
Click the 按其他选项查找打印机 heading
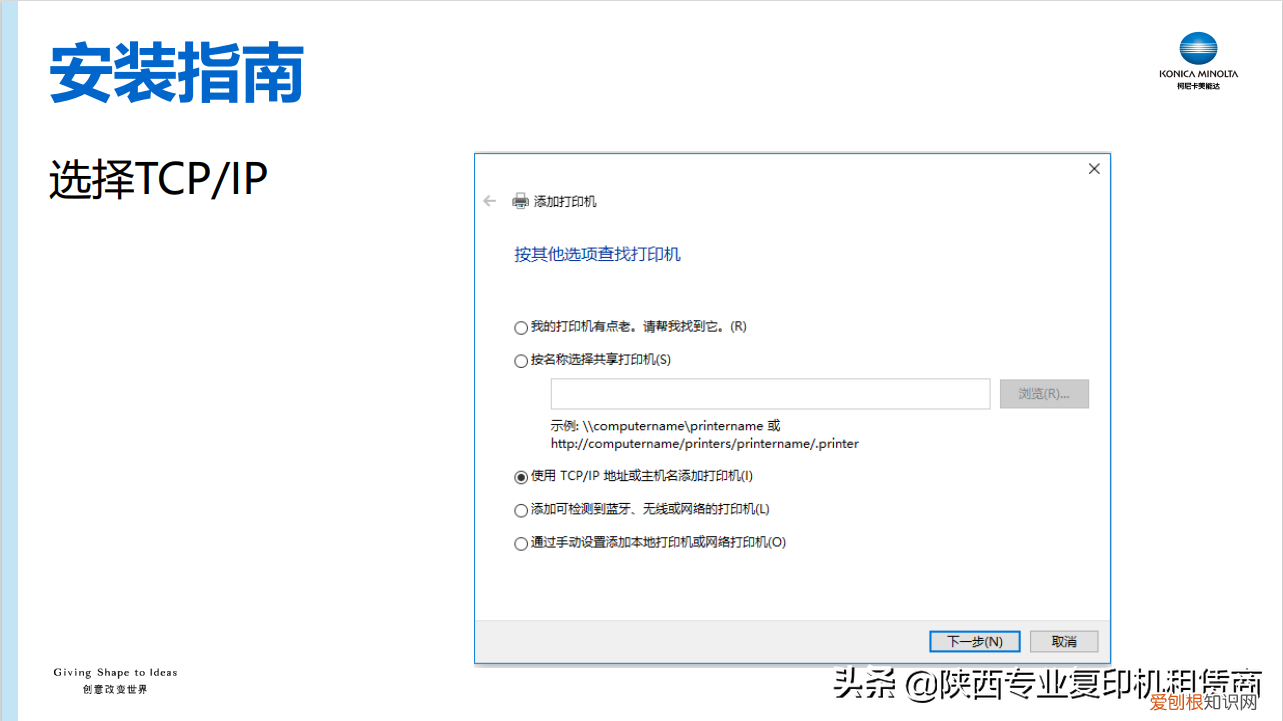point(596,253)
